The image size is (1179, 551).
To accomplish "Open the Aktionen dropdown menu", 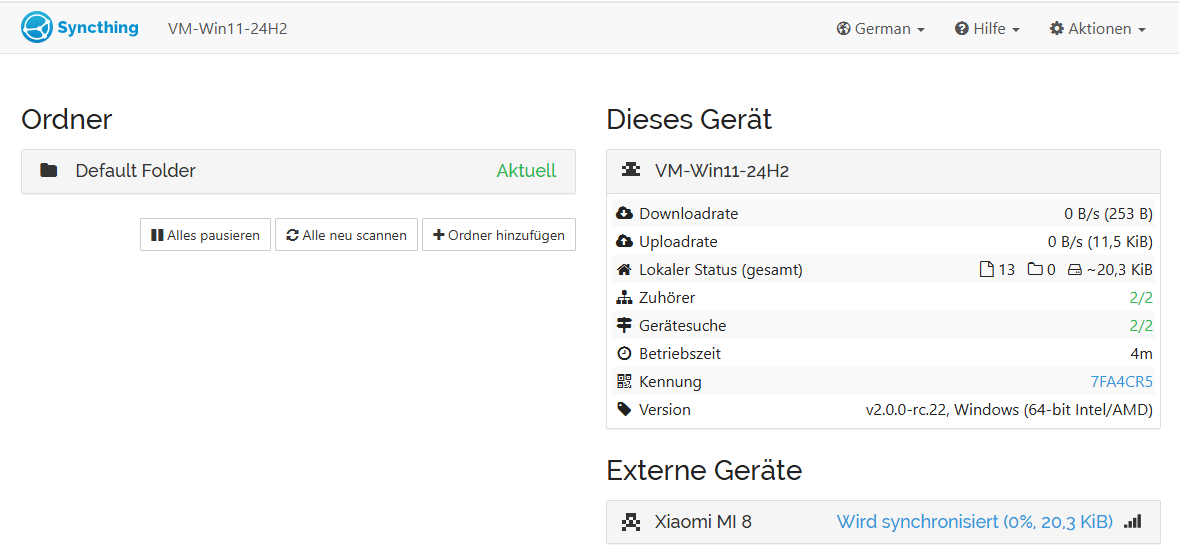I will (1098, 29).
